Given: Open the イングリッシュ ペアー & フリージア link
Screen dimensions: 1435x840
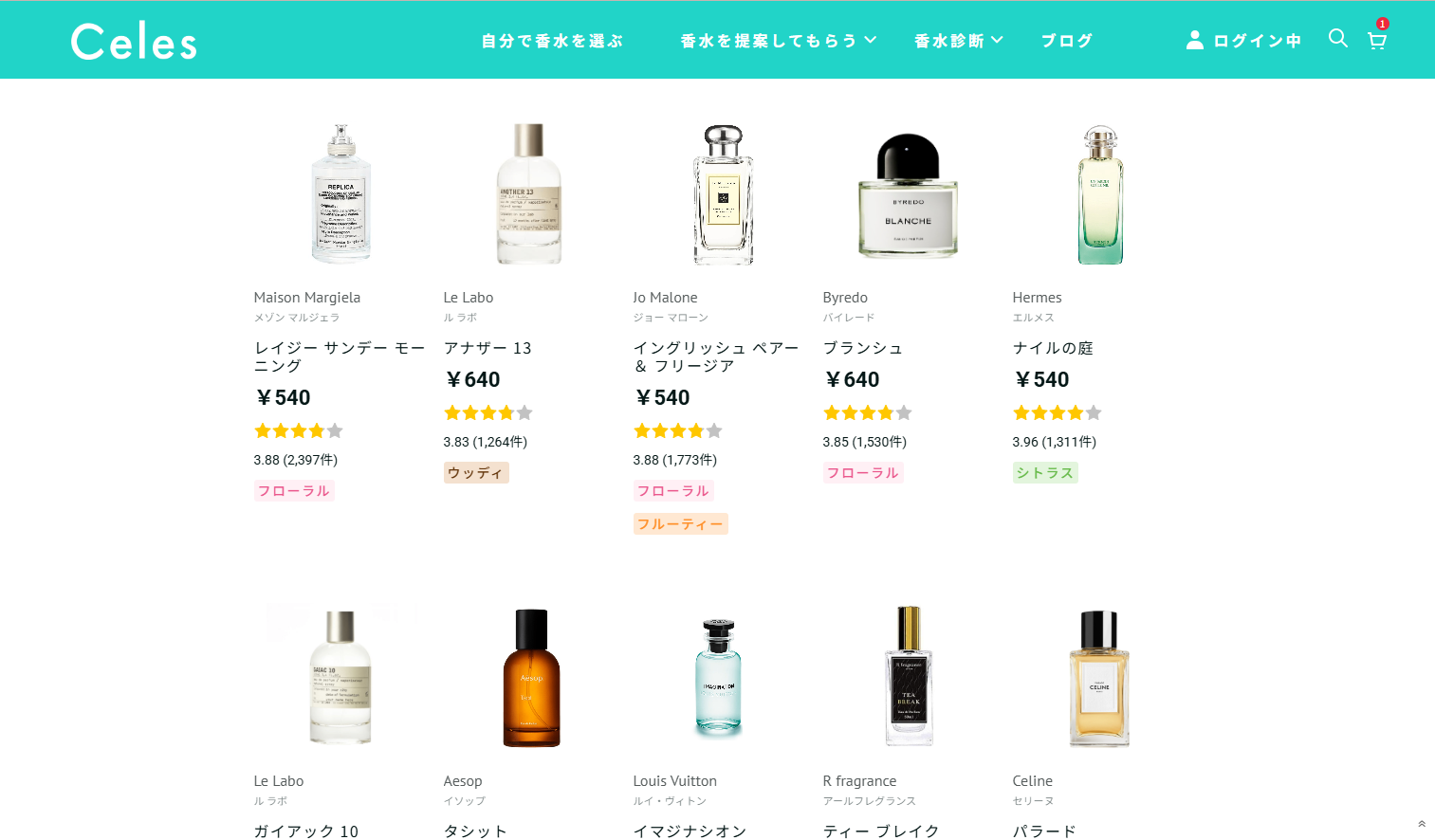Looking at the screenshot, I should [x=717, y=356].
